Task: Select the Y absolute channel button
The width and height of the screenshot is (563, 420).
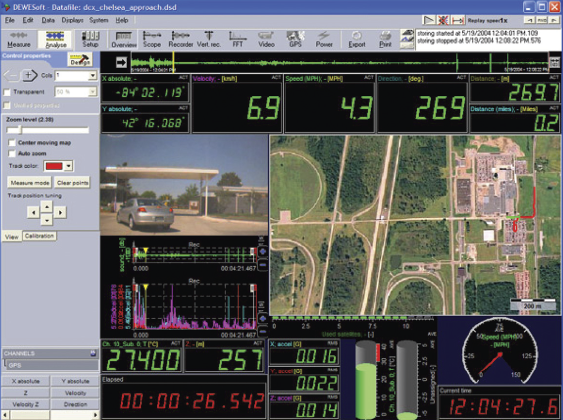Action: point(75,381)
